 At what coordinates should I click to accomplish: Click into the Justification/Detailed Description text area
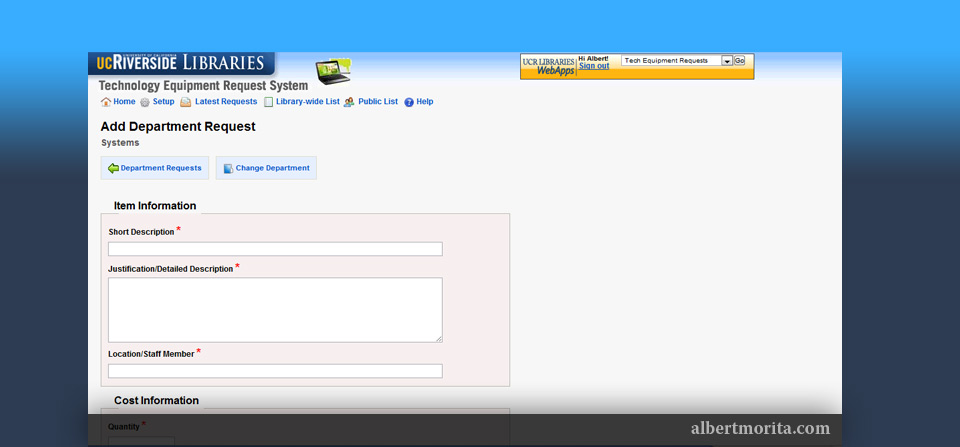[275, 310]
